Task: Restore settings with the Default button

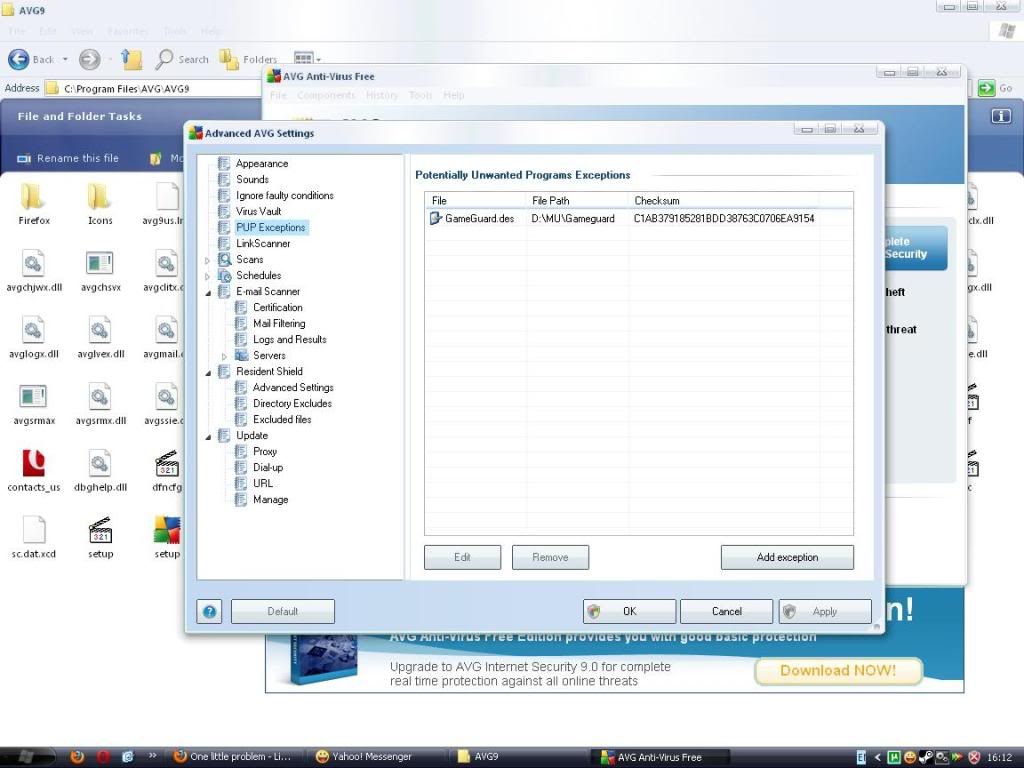Action: [283, 611]
